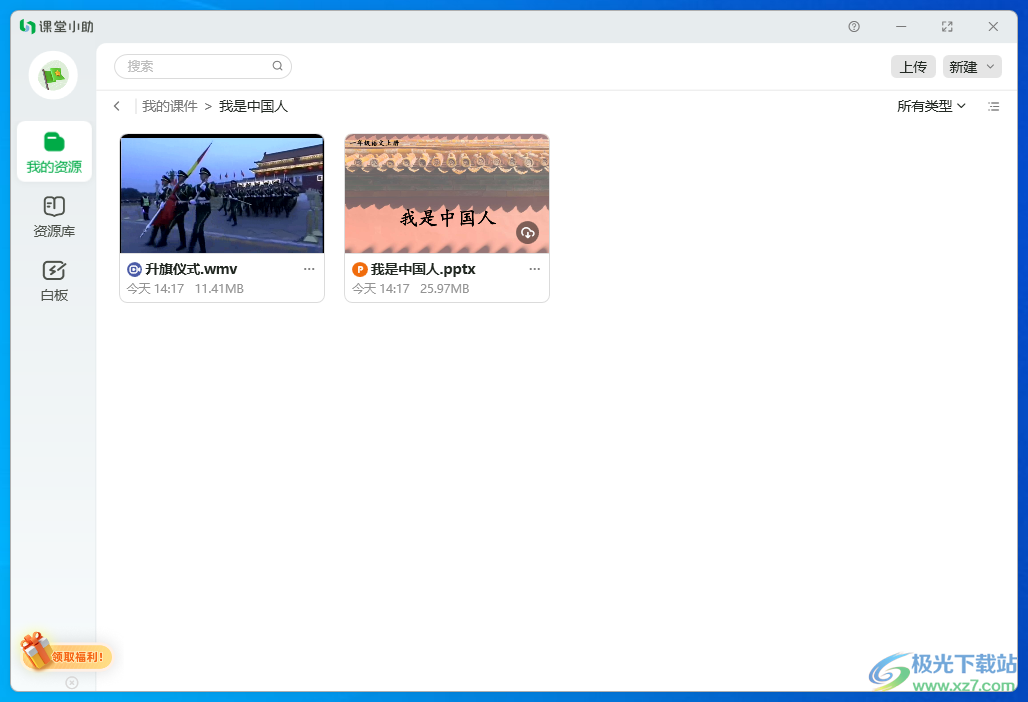1028x702 pixels.
Task: Open the 新建 dropdown button
Action: pos(972,67)
